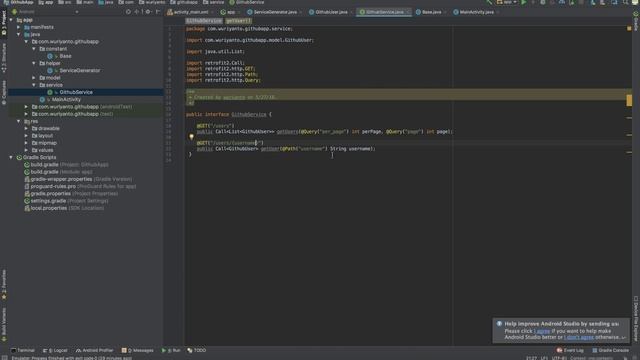The image size is (640, 360).
Task: Click the tool-windows toggle icon in bottom-left corner
Action: point(4,358)
